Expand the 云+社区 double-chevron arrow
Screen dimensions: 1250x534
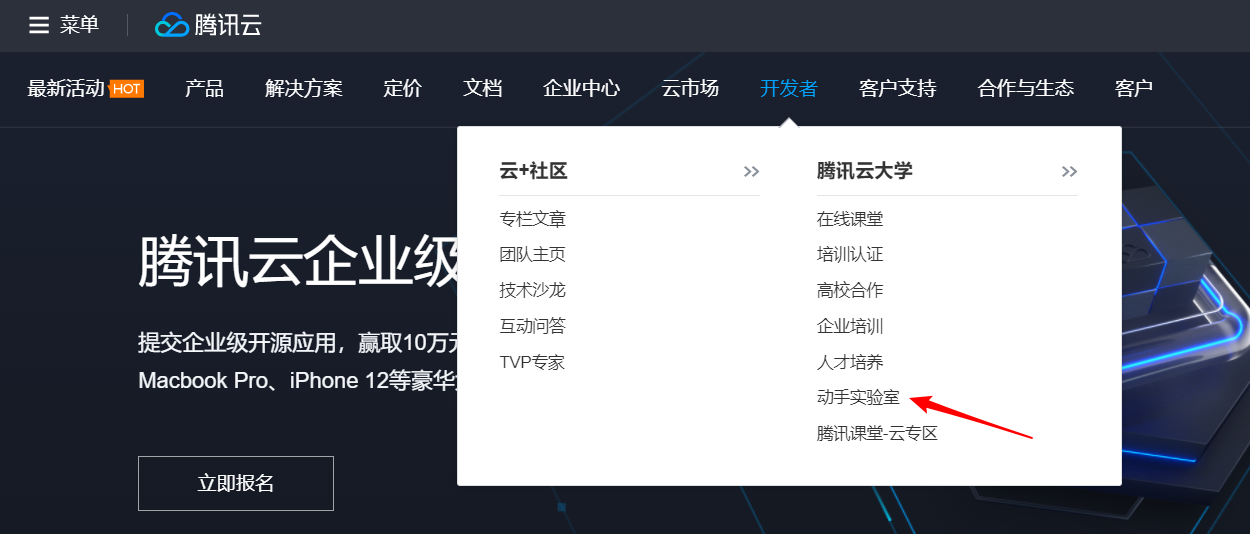pos(751,172)
